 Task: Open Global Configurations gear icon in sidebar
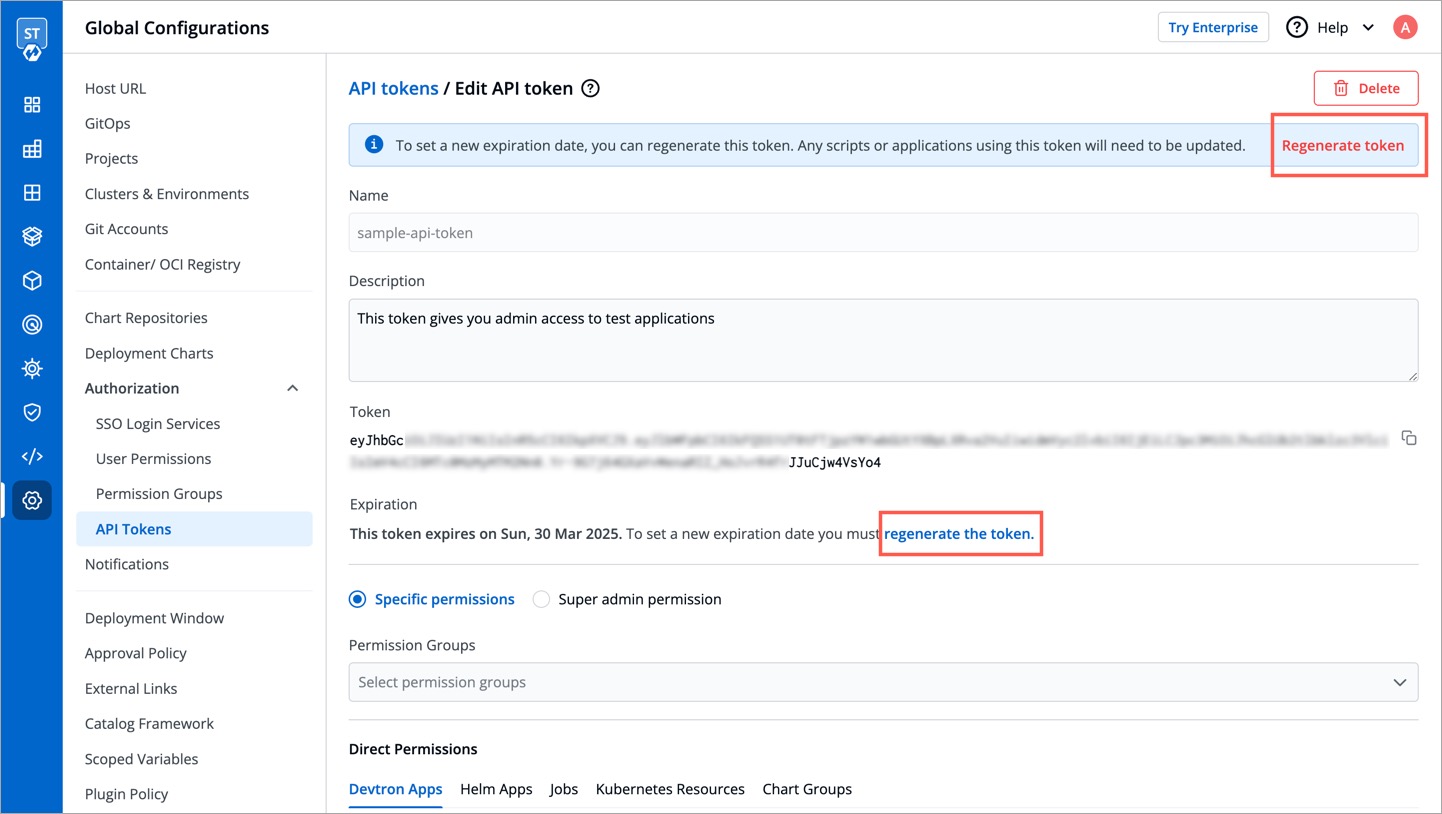pos(32,500)
